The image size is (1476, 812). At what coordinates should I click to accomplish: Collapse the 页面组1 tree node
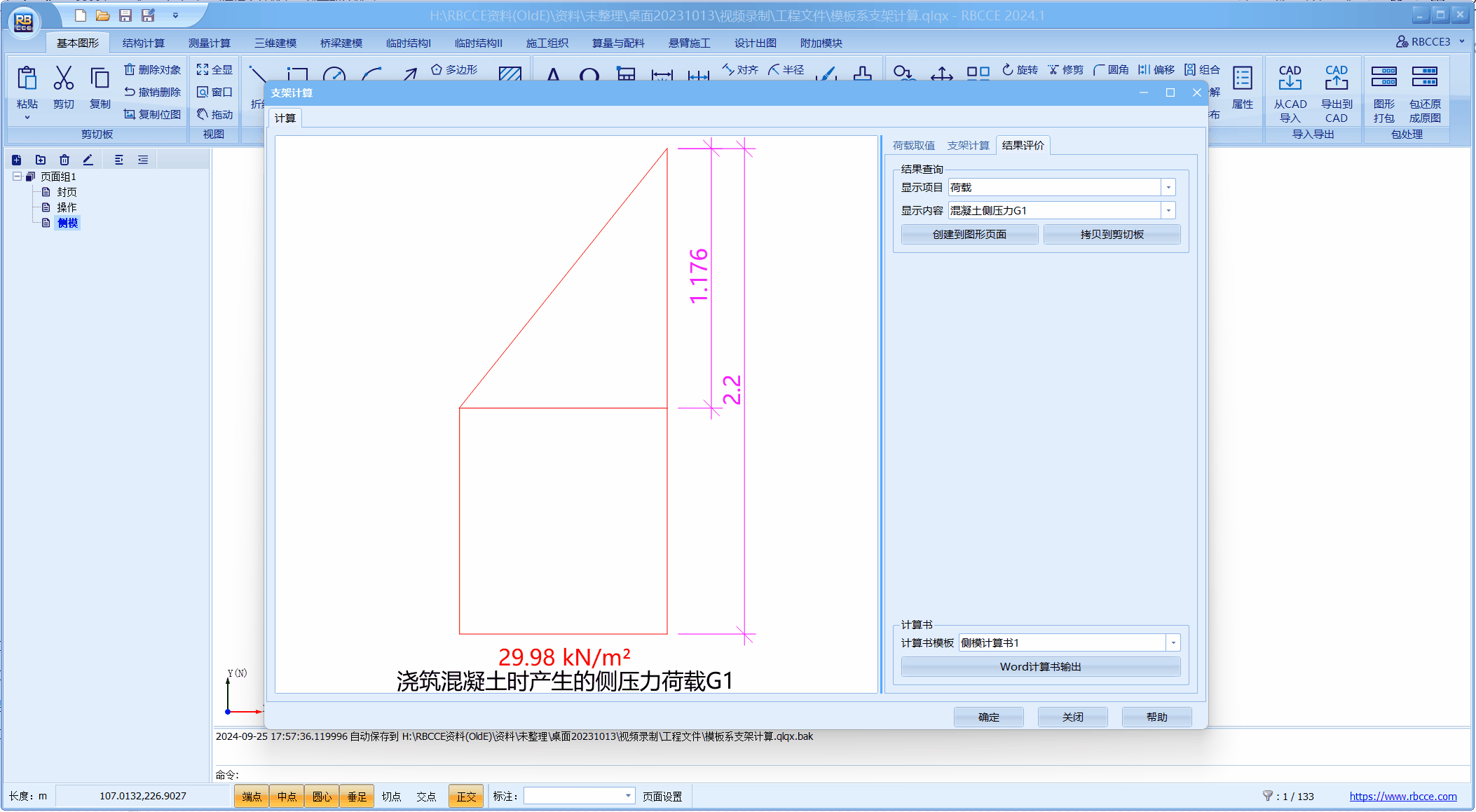pos(17,177)
